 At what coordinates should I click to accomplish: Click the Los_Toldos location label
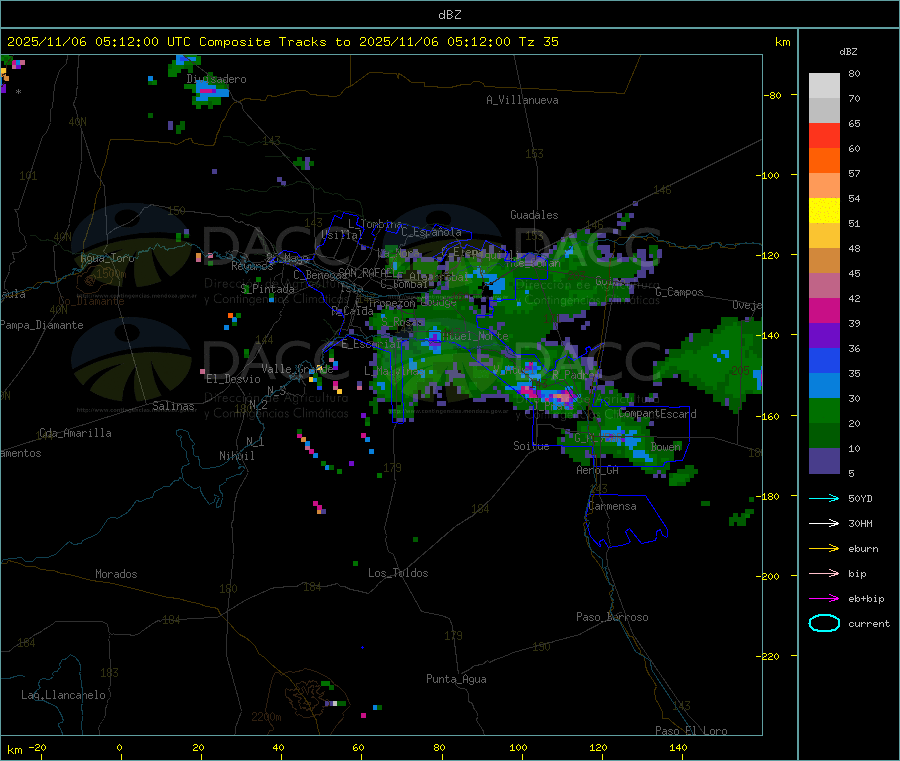click(398, 573)
